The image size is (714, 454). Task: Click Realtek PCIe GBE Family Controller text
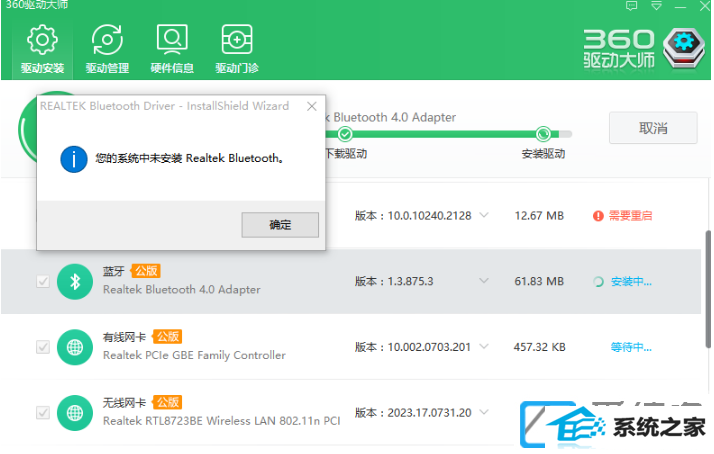point(194,355)
